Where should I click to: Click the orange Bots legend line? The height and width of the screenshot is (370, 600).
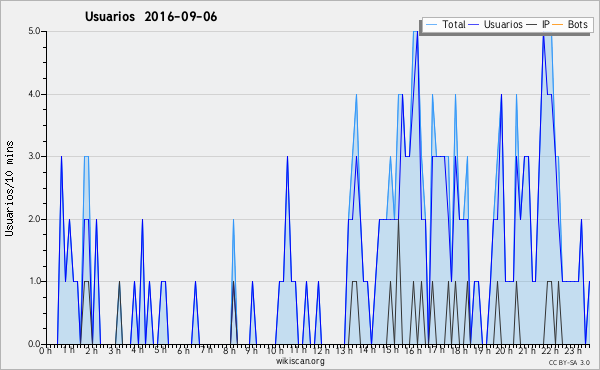pyautogui.click(x=558, y=25)
